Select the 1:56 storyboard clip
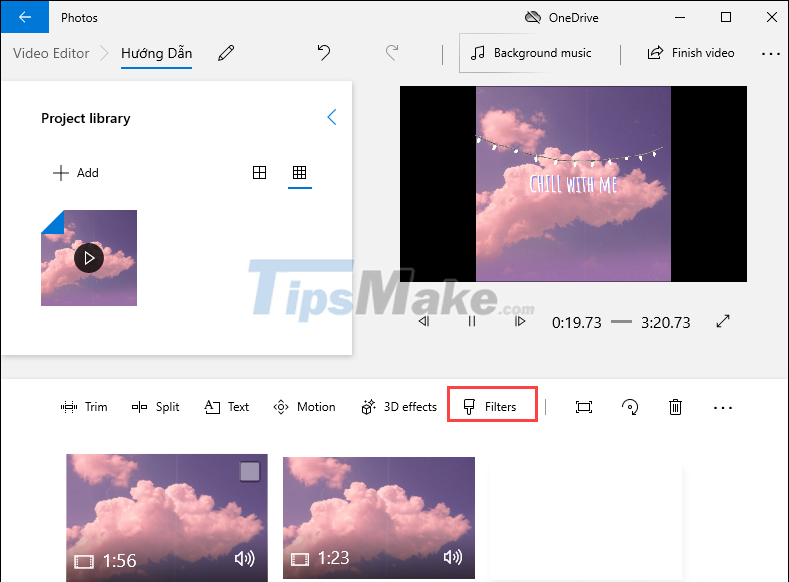 tap(167, 518)
